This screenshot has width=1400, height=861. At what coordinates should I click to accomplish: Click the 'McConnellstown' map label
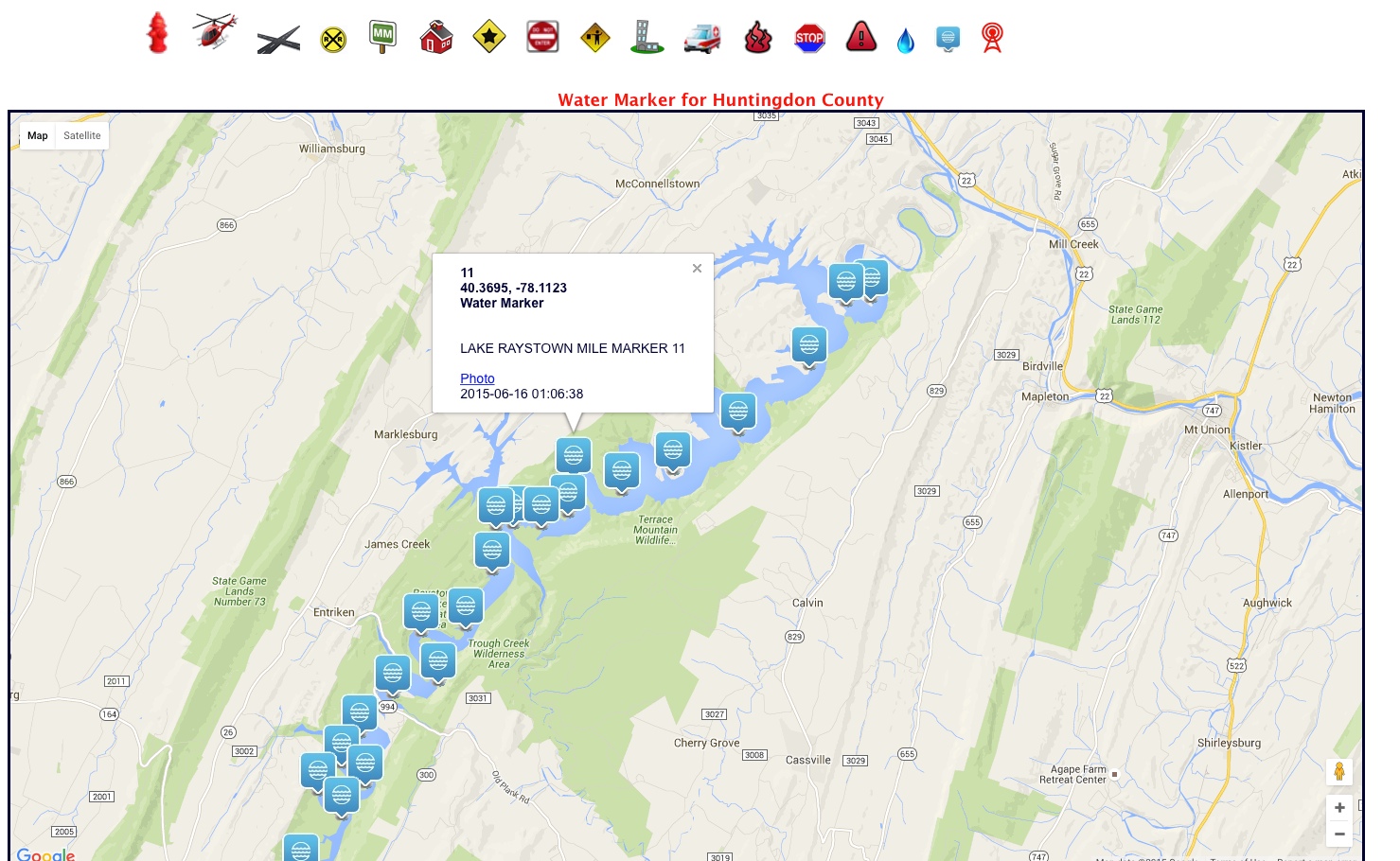click(x=657, y=184)
